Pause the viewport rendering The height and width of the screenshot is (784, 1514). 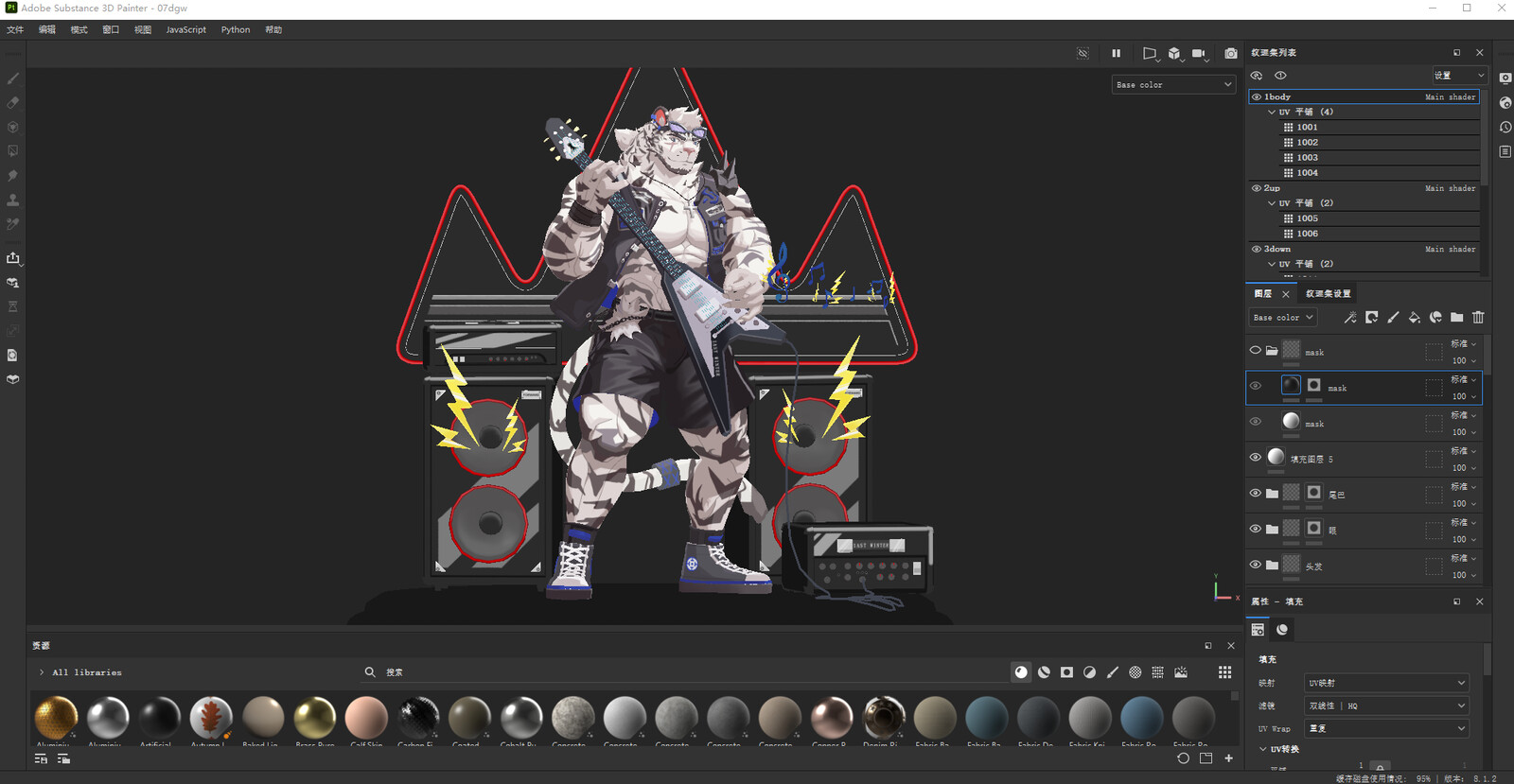tap(1117, 54)
